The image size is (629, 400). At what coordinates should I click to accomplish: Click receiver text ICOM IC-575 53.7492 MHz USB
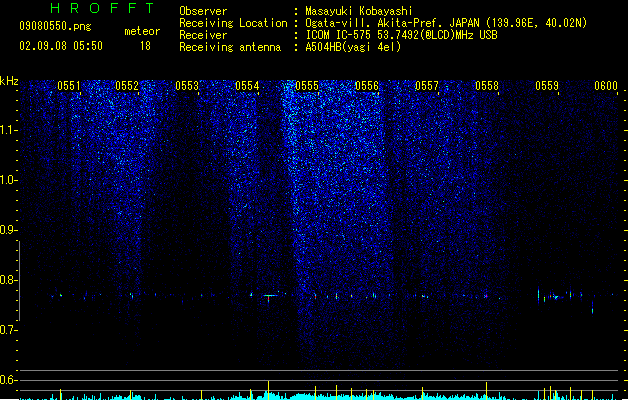(401, 35)
